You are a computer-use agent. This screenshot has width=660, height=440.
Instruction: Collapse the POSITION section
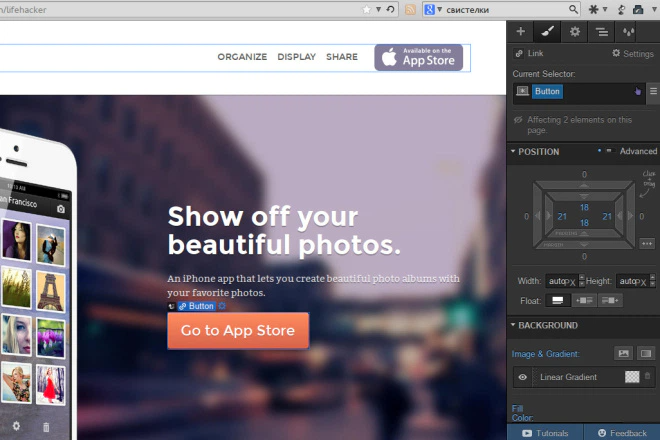click(x=514, y=152)
